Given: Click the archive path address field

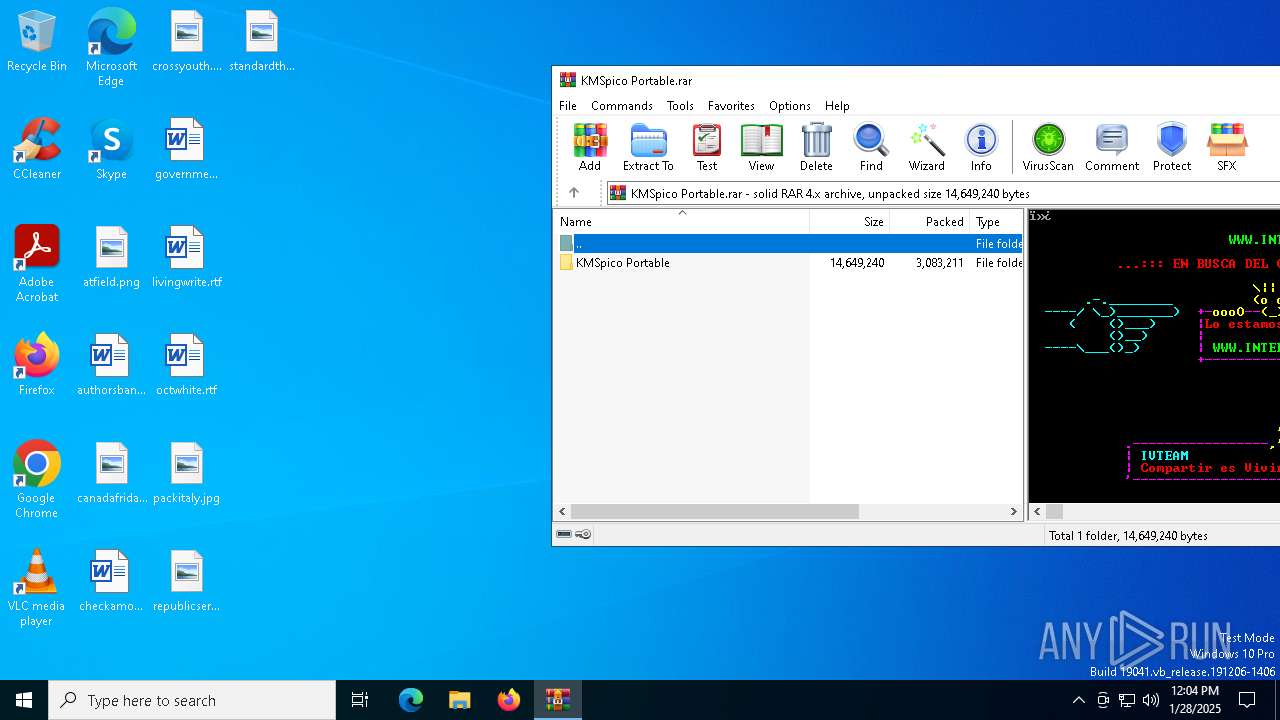Looking at the screenshot, I should [x=942, y=193].
